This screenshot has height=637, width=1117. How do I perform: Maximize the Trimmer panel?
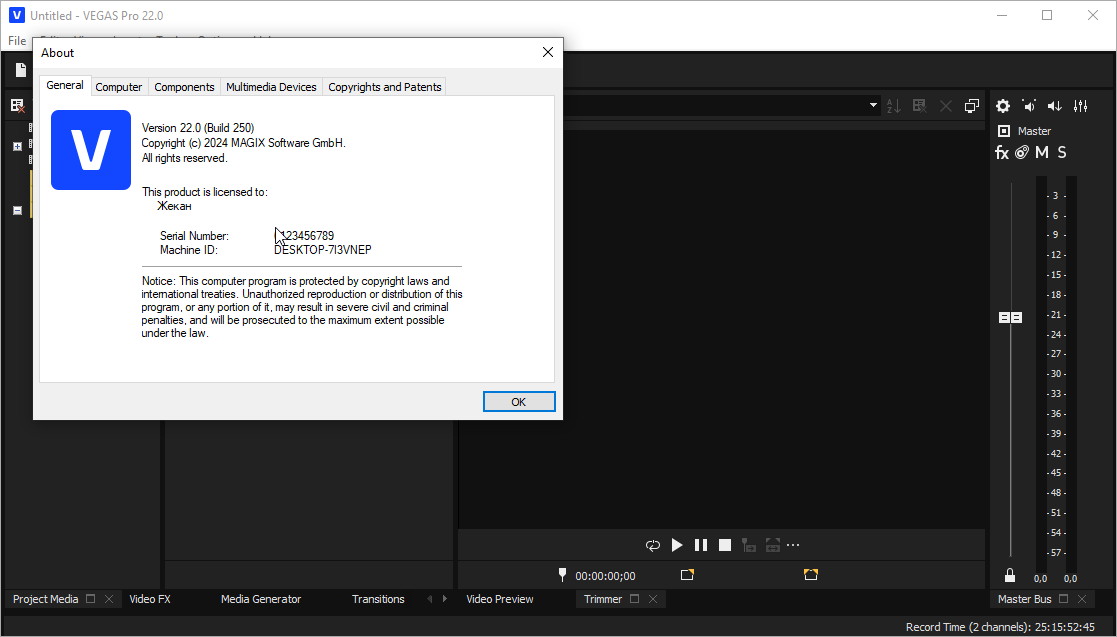[x=635, y=599]
